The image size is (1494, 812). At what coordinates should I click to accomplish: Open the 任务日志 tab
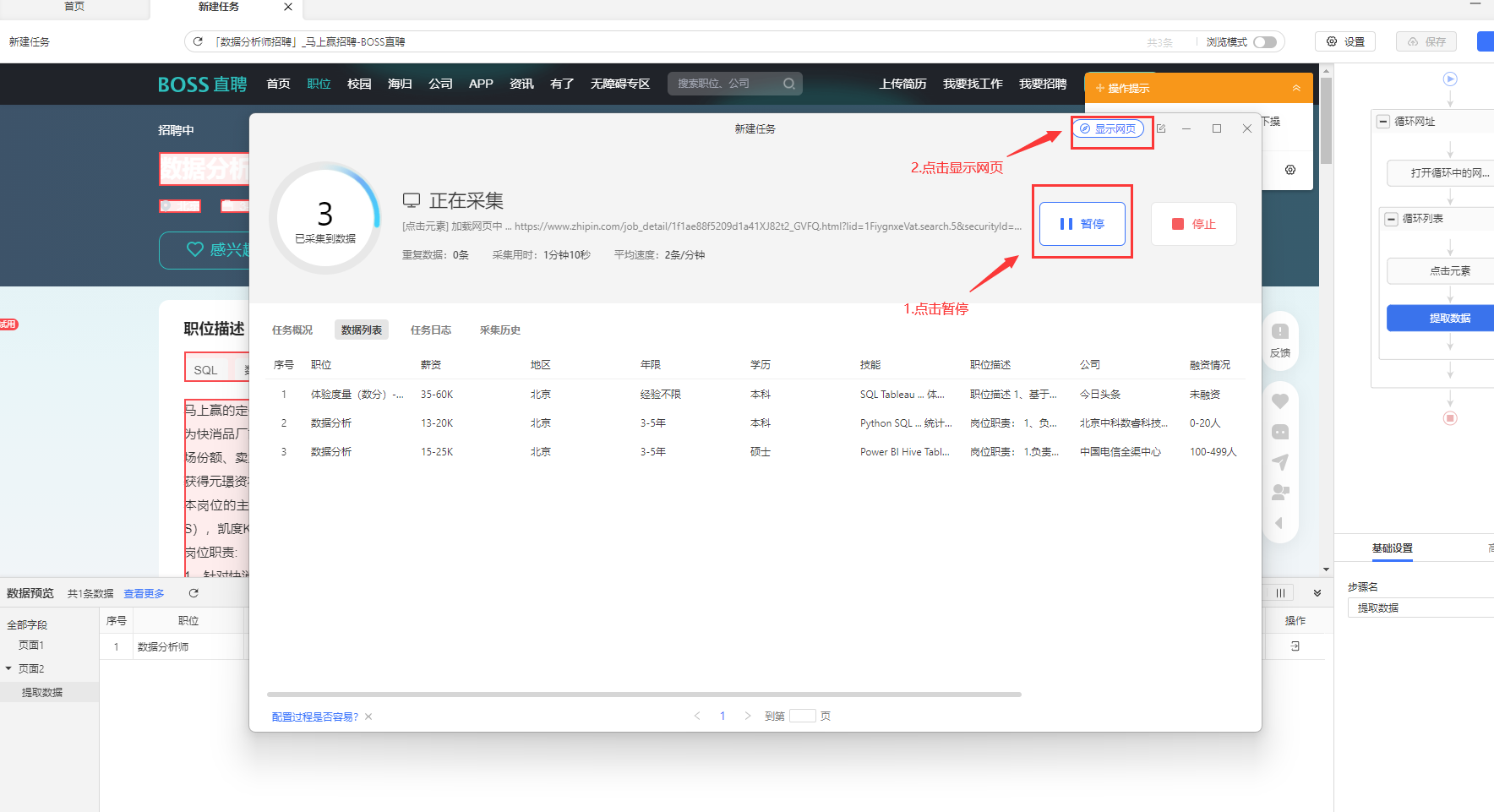pyautogui.click(x=431, y=330)
